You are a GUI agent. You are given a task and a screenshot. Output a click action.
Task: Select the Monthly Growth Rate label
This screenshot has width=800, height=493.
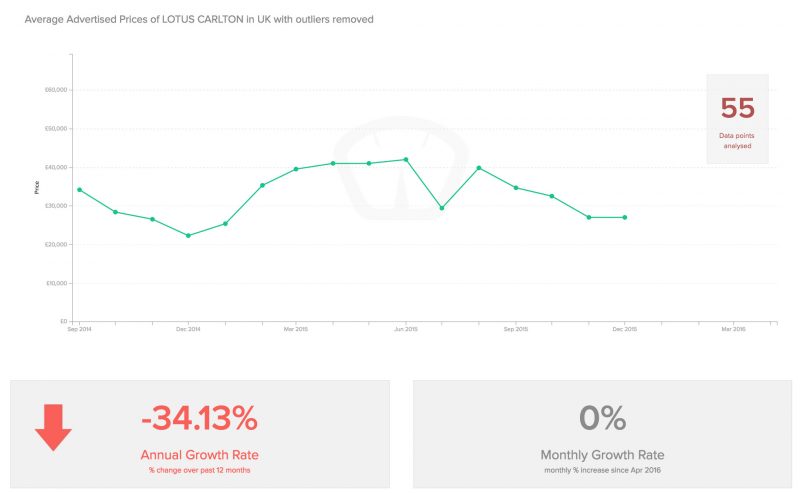[x=602, y=455]
